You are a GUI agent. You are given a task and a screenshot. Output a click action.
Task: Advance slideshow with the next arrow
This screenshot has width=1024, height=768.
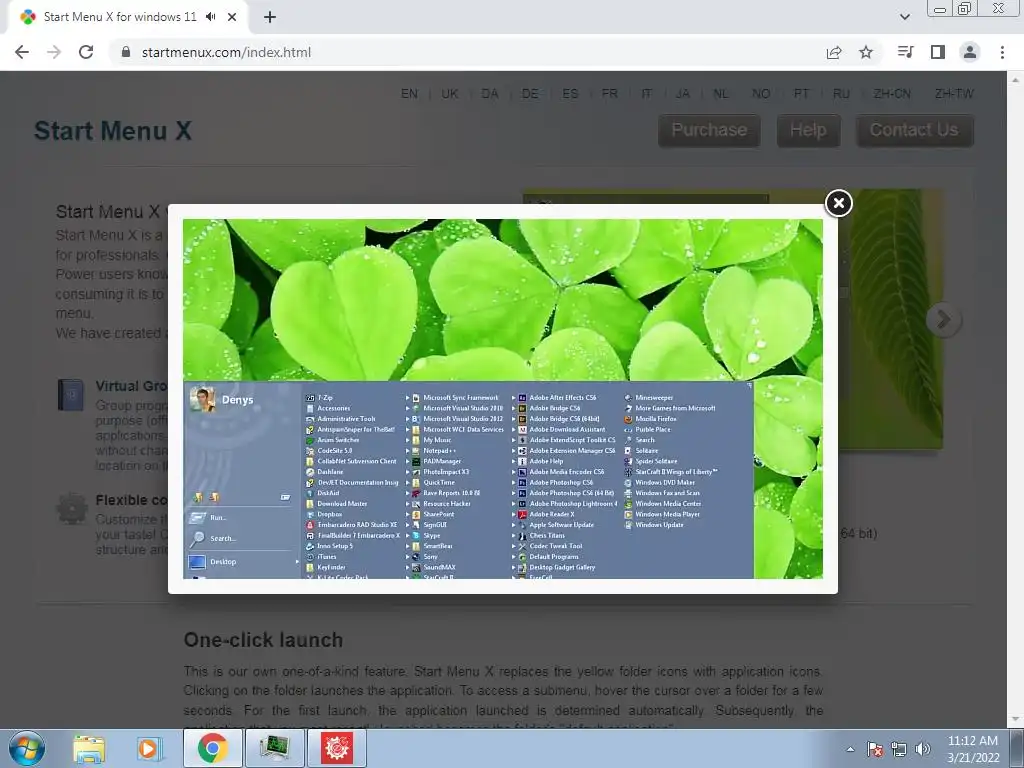click(944, 320)
